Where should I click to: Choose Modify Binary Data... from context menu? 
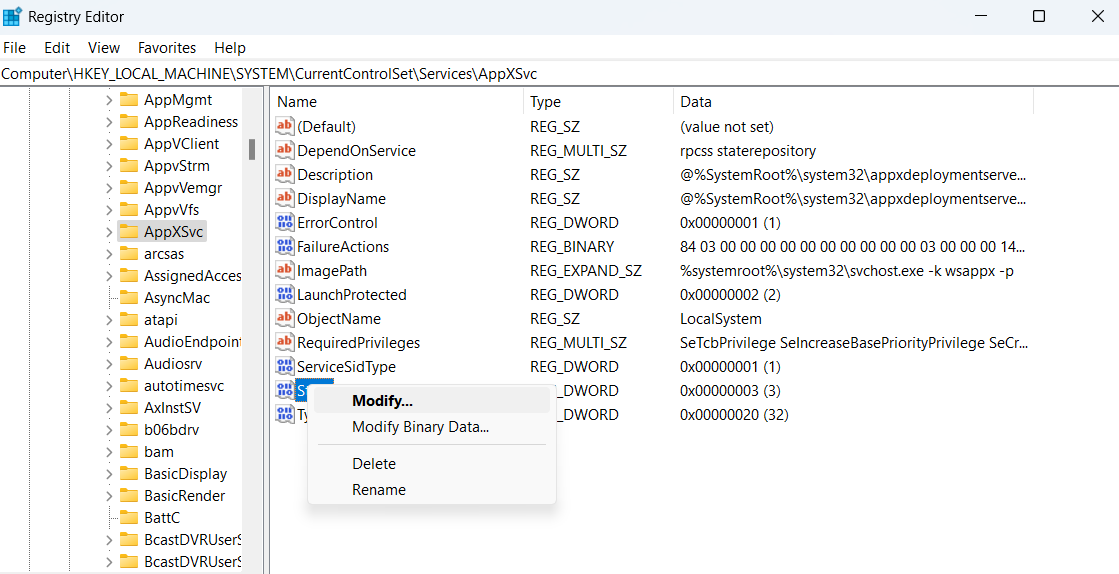point(432,427)
